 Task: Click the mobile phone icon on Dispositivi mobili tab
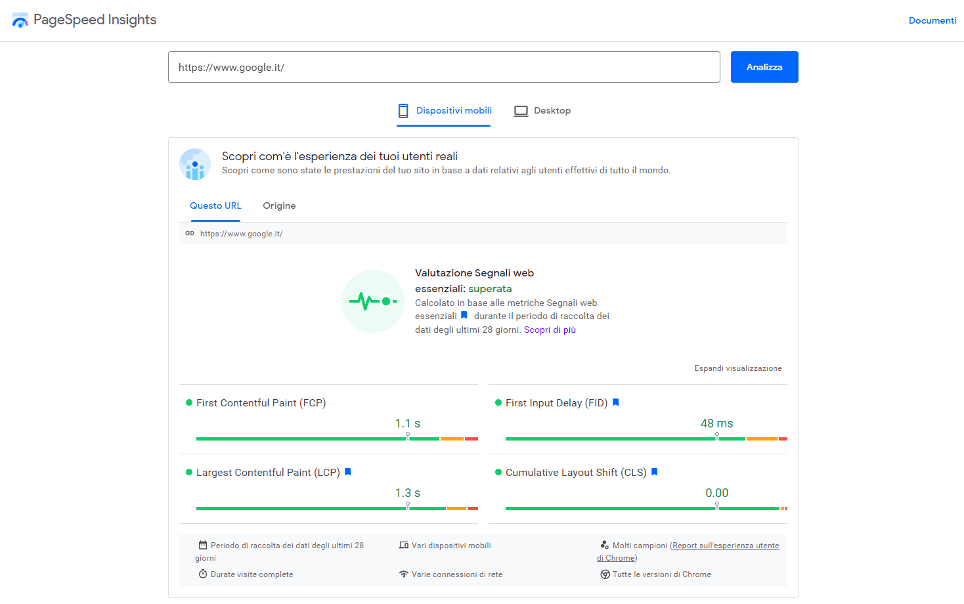403,111
